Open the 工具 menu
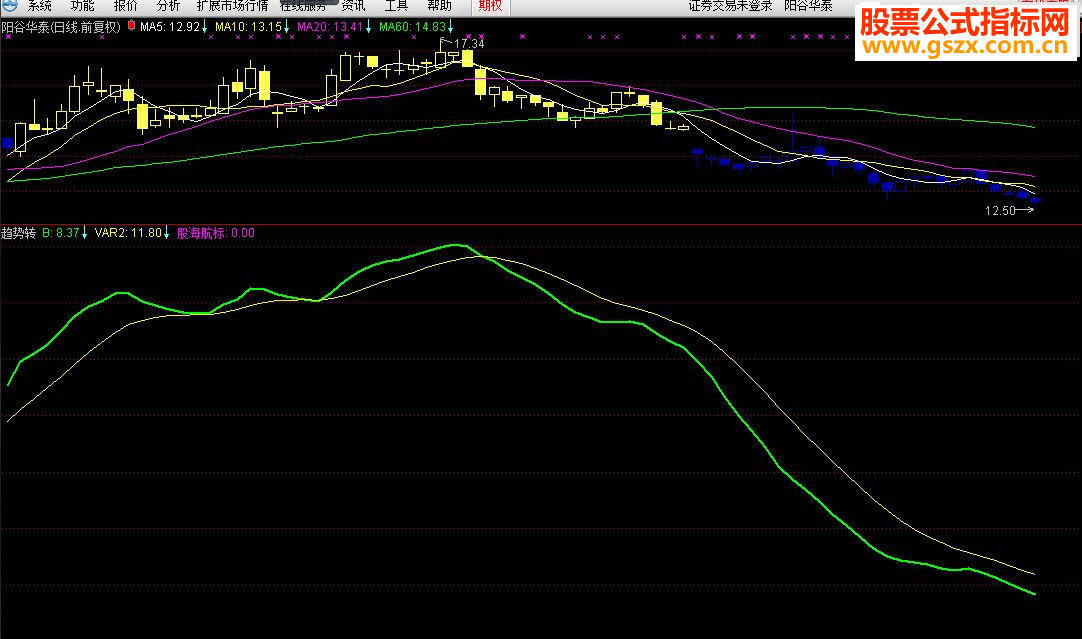This screenshot has width=1082, height=639. click(x=396, y=6)
